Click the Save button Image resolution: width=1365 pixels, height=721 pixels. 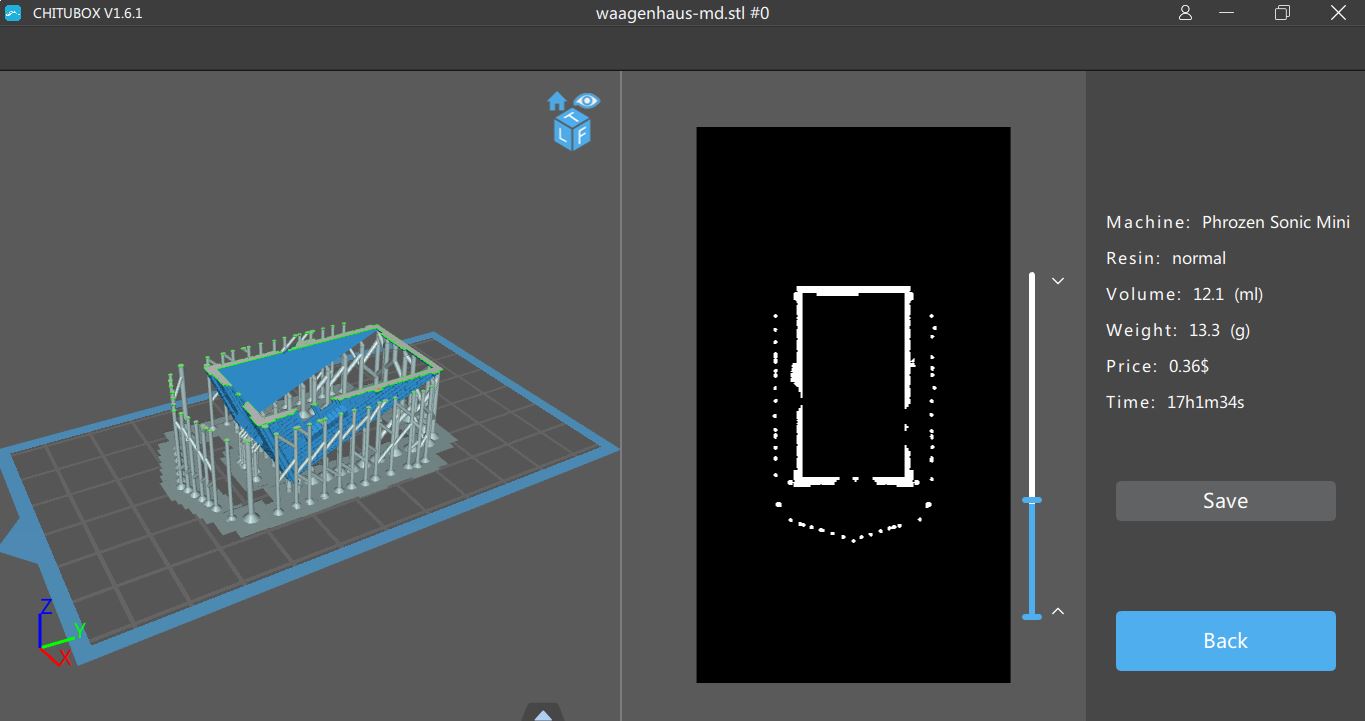(1225, 501)
